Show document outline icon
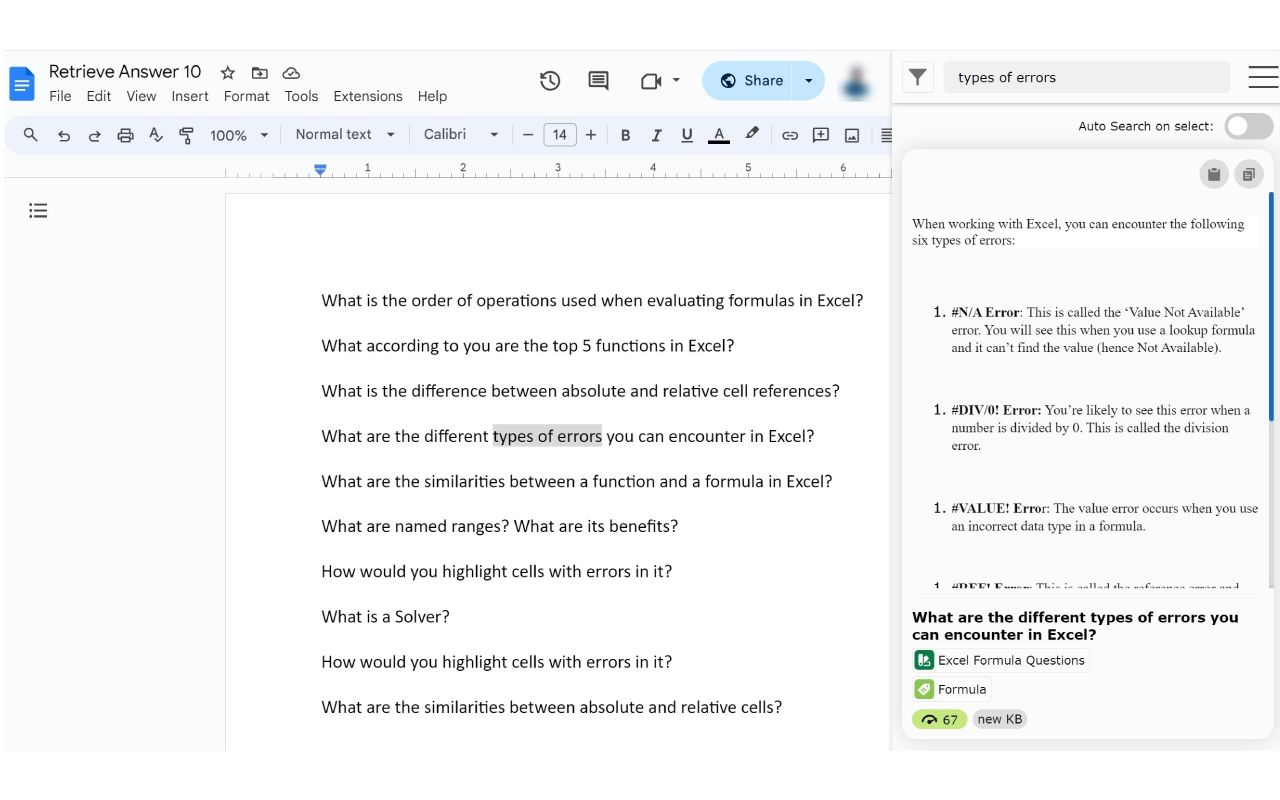Image resolution: width=1280 pixels, height=800 pixels. point(38,210)
